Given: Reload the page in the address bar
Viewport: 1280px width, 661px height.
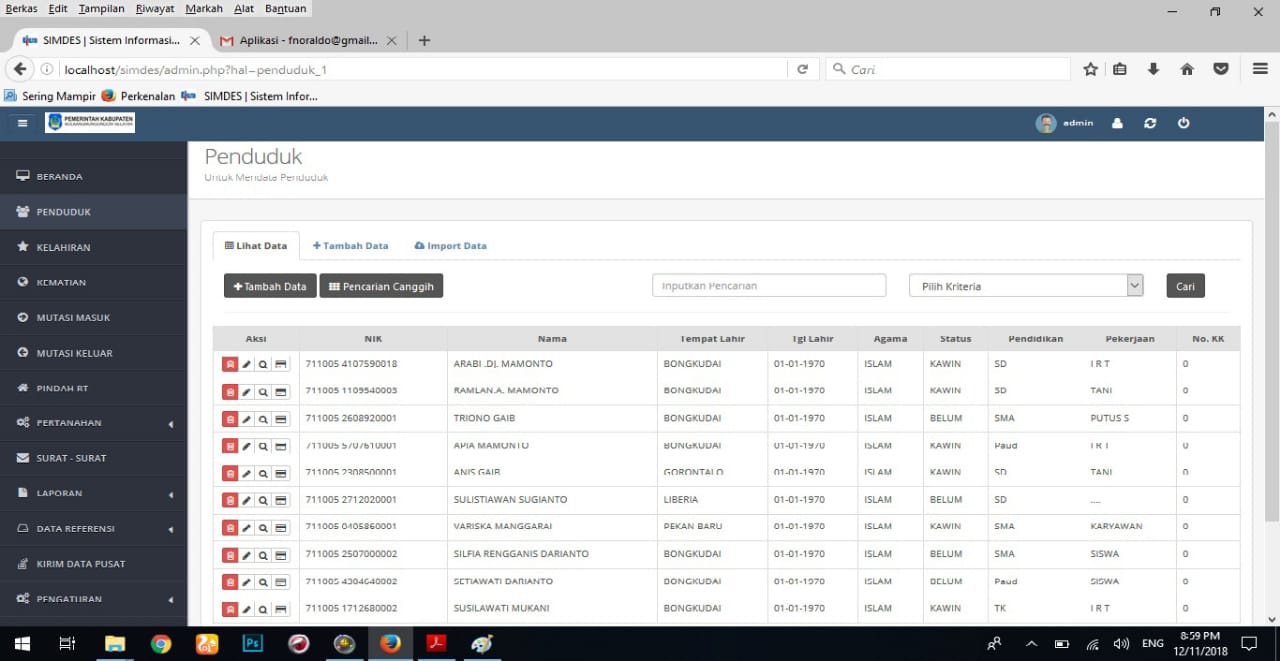Looking at the screenshot, I should point(802,69).
